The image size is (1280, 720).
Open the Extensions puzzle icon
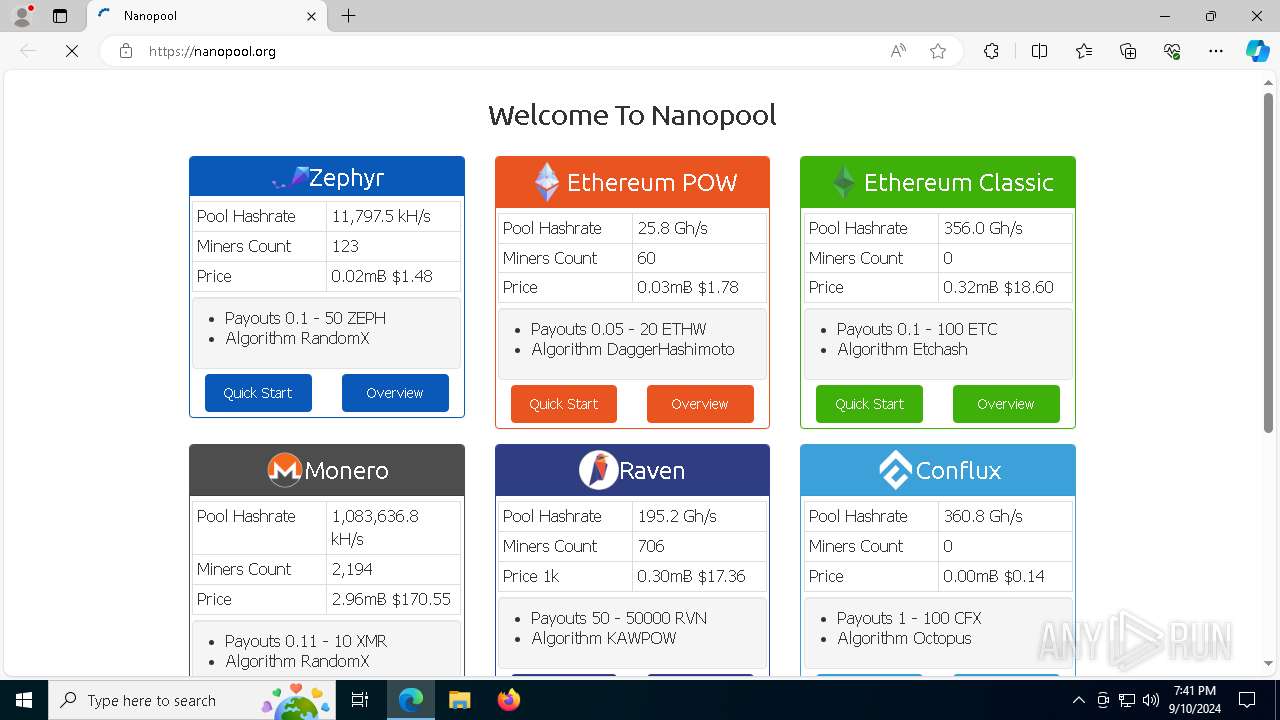pyautogui.click(x=991, y=51)
